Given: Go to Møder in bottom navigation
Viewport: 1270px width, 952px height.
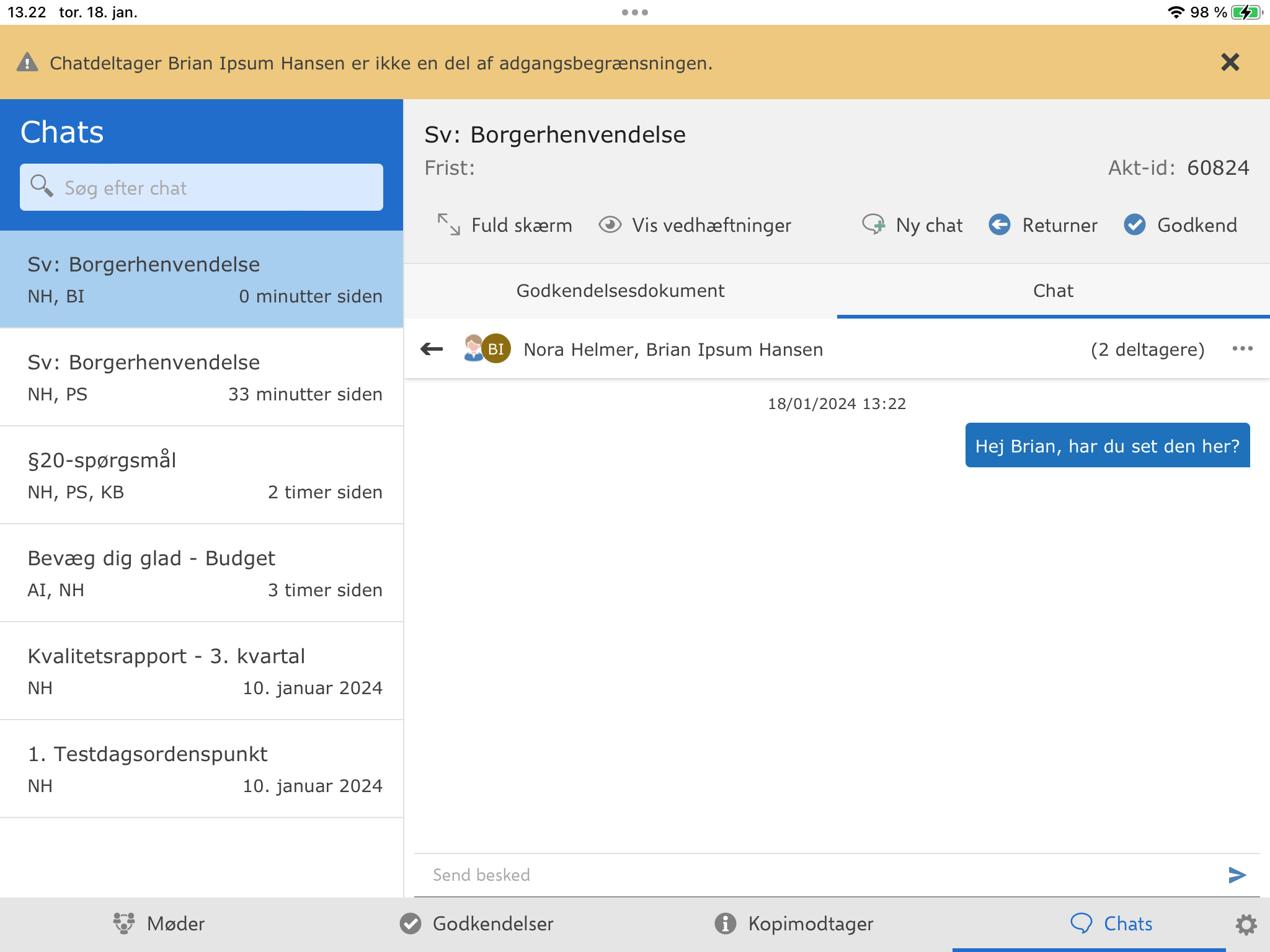Looking at the screenshot, I should click(159, 924).
